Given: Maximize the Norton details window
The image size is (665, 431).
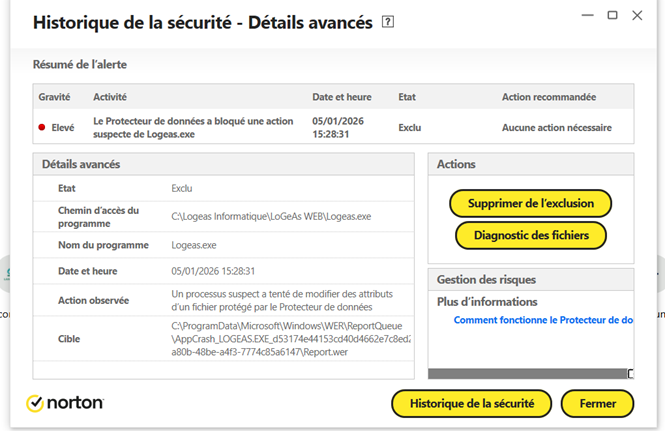Looking at the screenshot, I should pos(612,15).
